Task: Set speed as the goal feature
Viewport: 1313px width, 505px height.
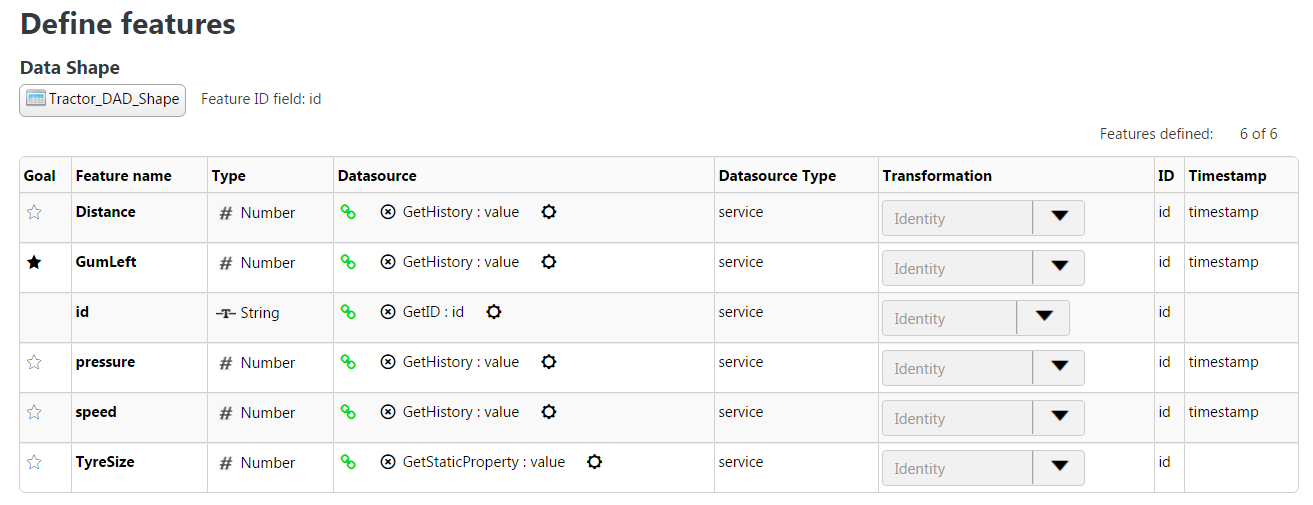Action: click(x=34, y=412)
